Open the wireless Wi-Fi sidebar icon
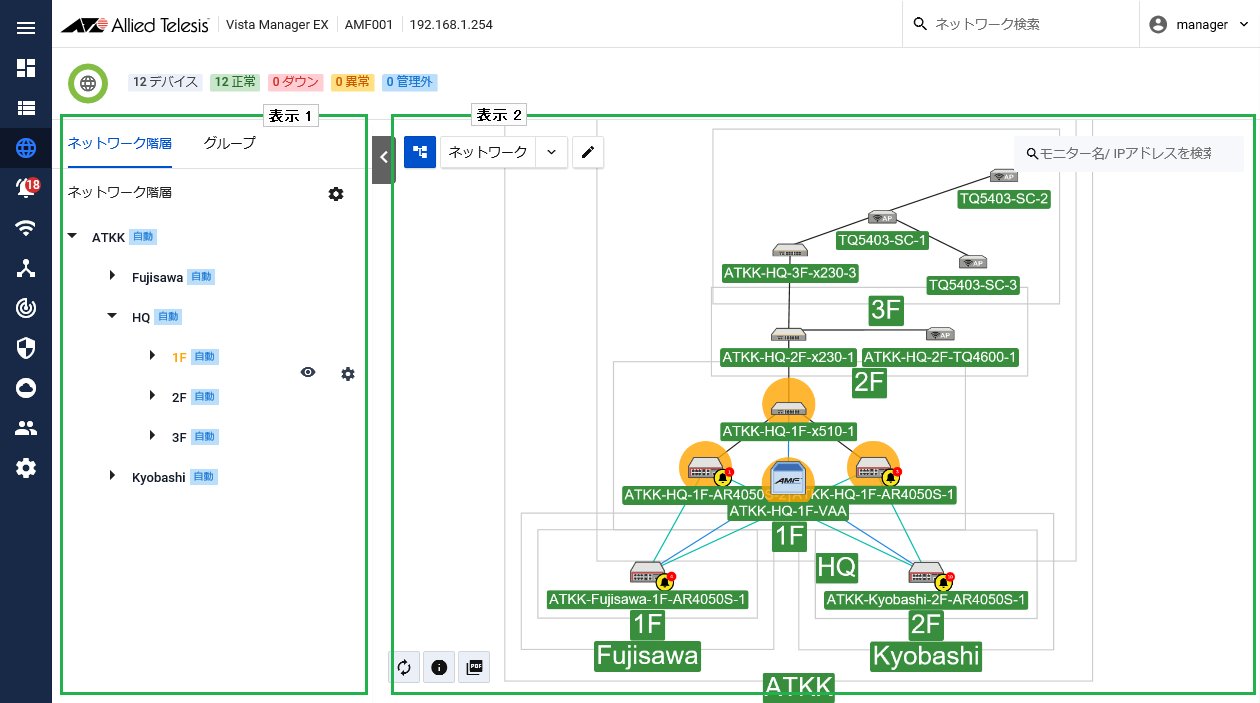The height and width of the screenshot is (703, 1260). coord(26,228)
